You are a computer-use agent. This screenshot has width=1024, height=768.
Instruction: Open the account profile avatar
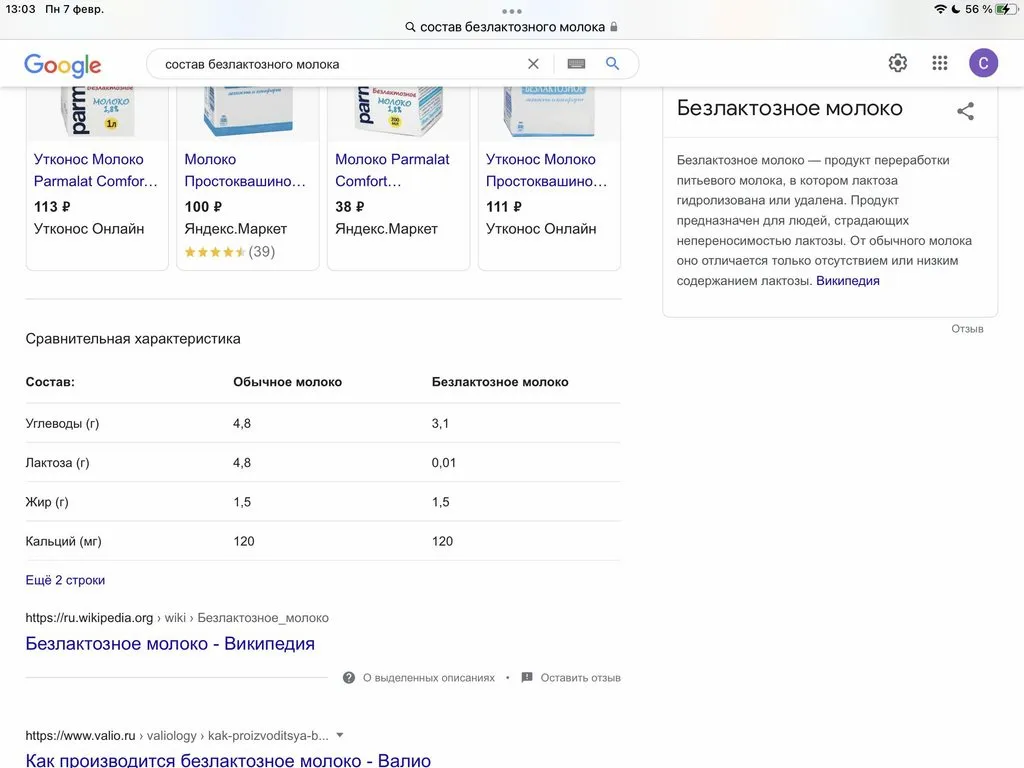(983, 64)
